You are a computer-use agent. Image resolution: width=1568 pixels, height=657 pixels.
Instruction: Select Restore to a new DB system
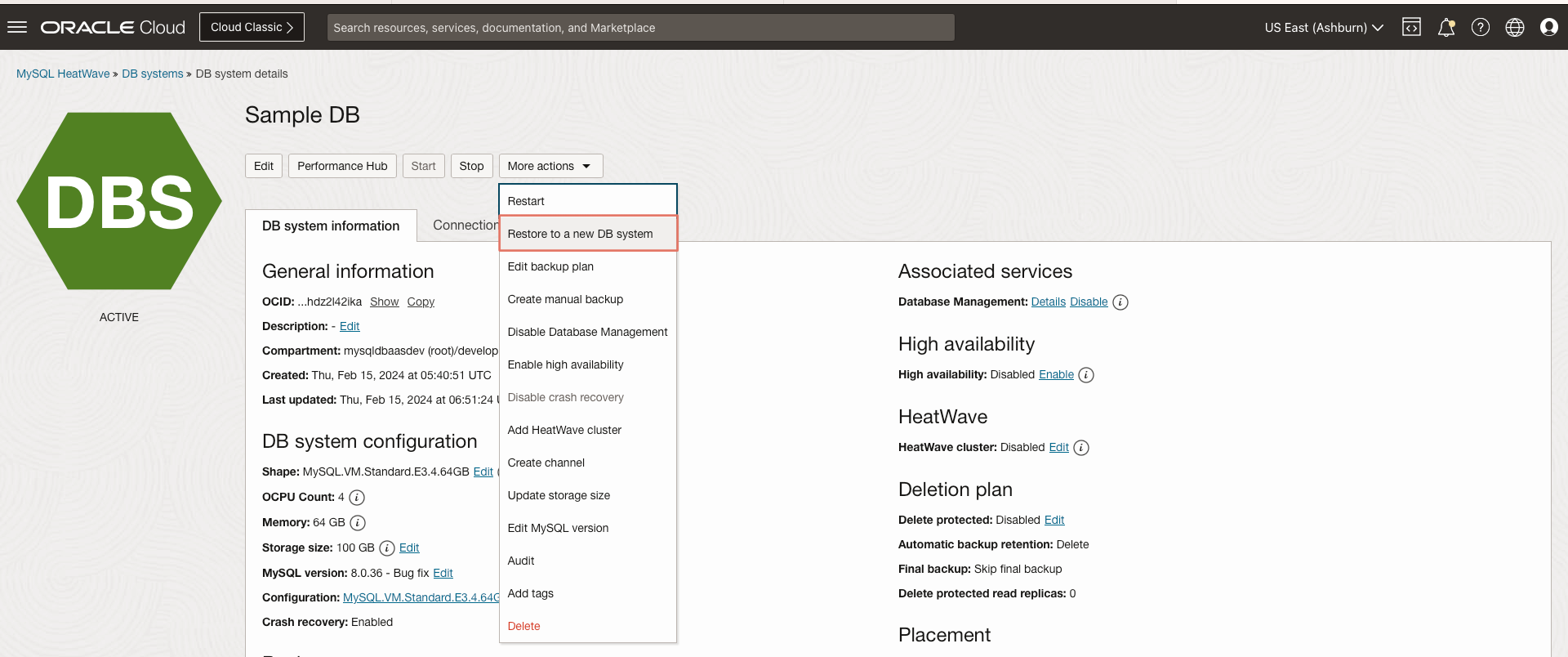point(580,234)
